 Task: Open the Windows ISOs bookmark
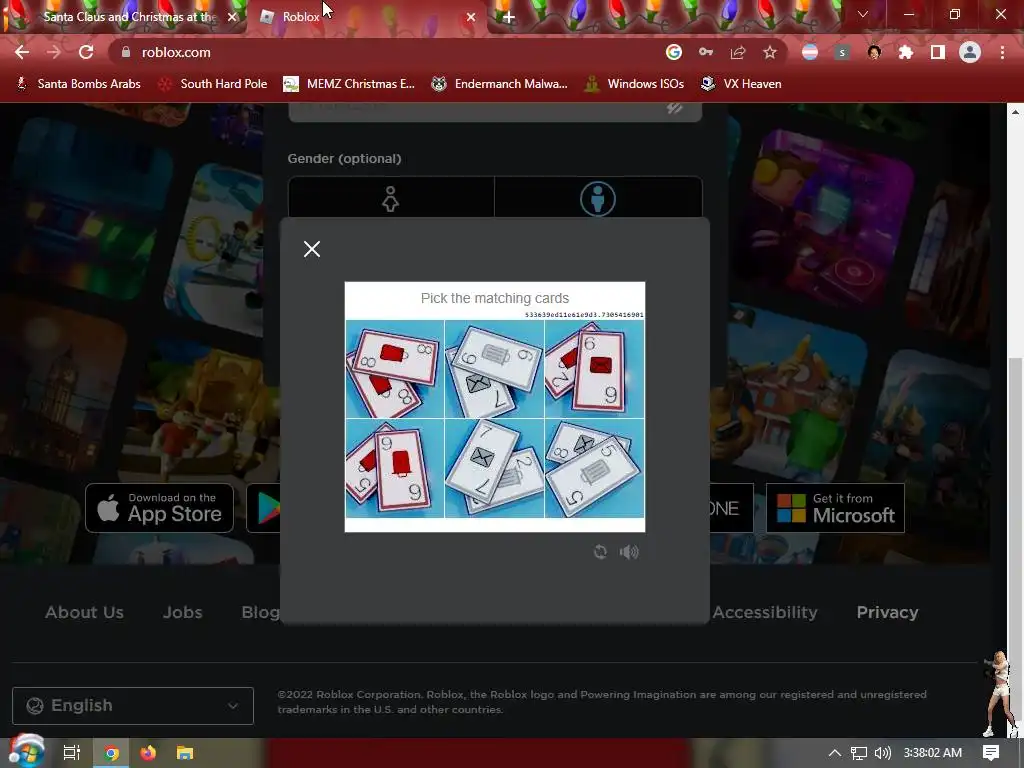(x=634, y=84)
